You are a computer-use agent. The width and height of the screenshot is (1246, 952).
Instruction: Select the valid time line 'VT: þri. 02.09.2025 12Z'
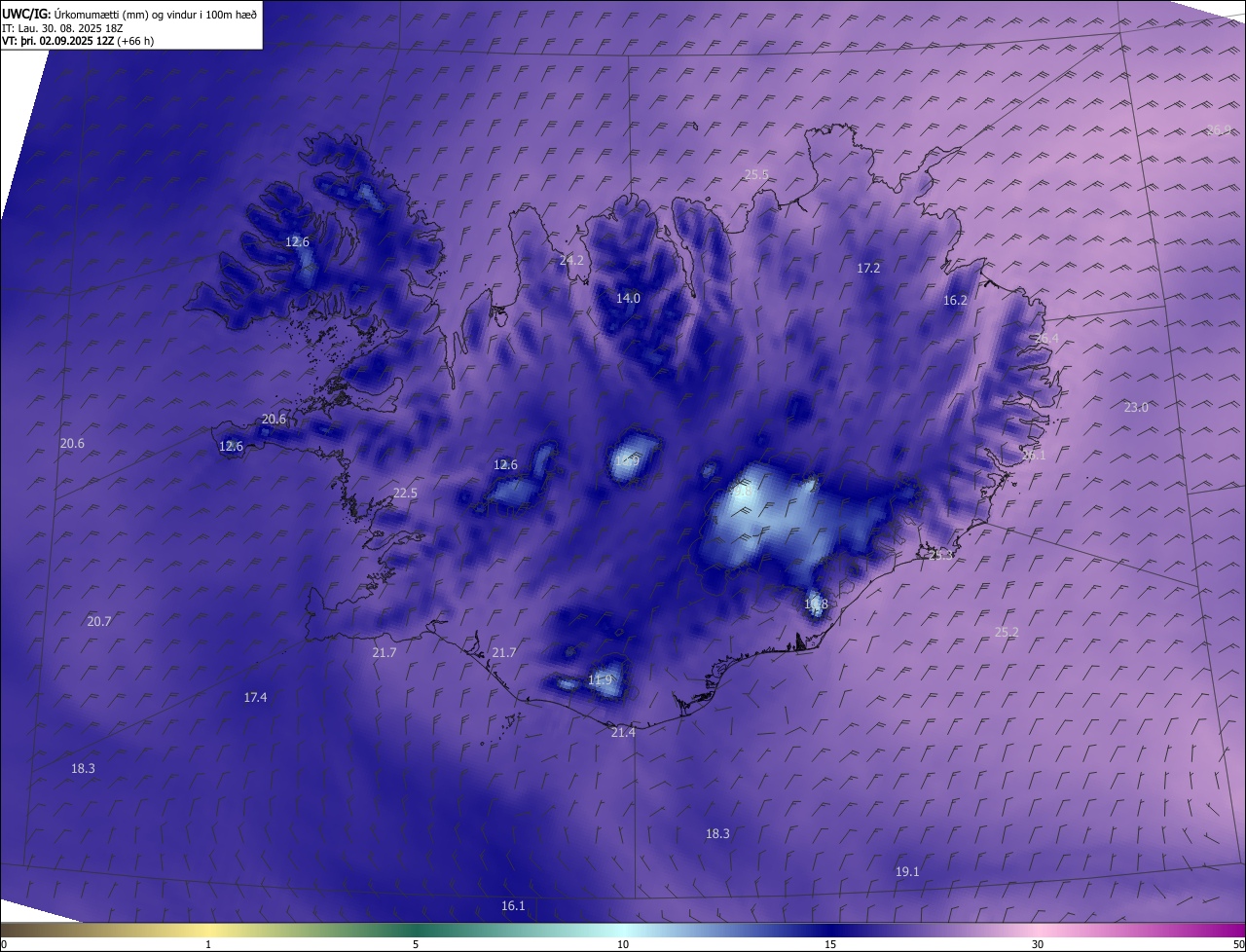[78, 41]
